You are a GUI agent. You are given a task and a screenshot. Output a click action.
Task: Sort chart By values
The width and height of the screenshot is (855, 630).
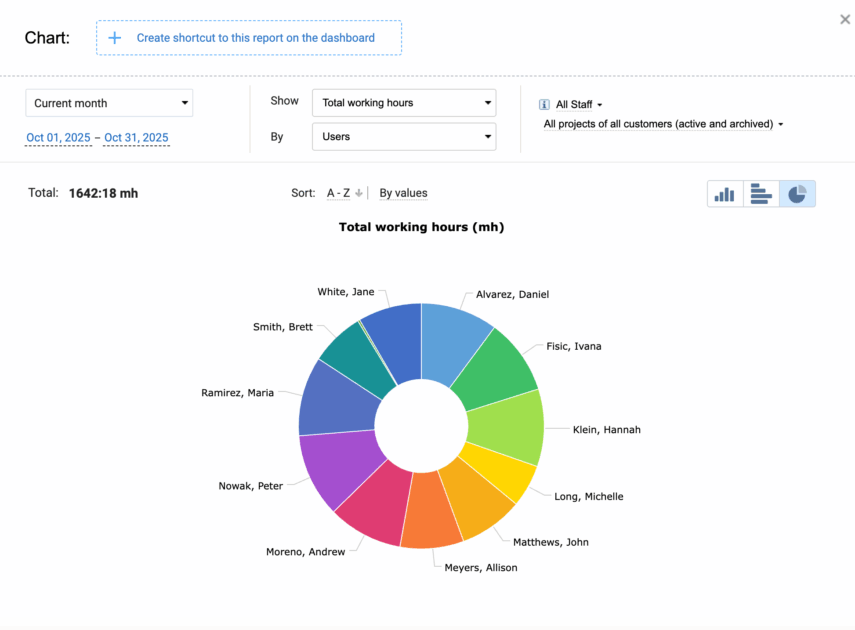pyautogui.click(x=403, y=193)
